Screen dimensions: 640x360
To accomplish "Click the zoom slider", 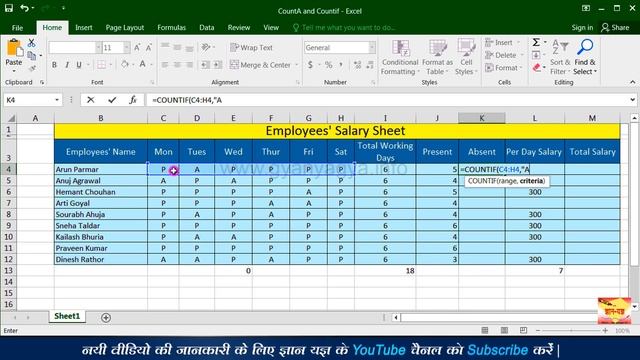I will tap(571, 330).
